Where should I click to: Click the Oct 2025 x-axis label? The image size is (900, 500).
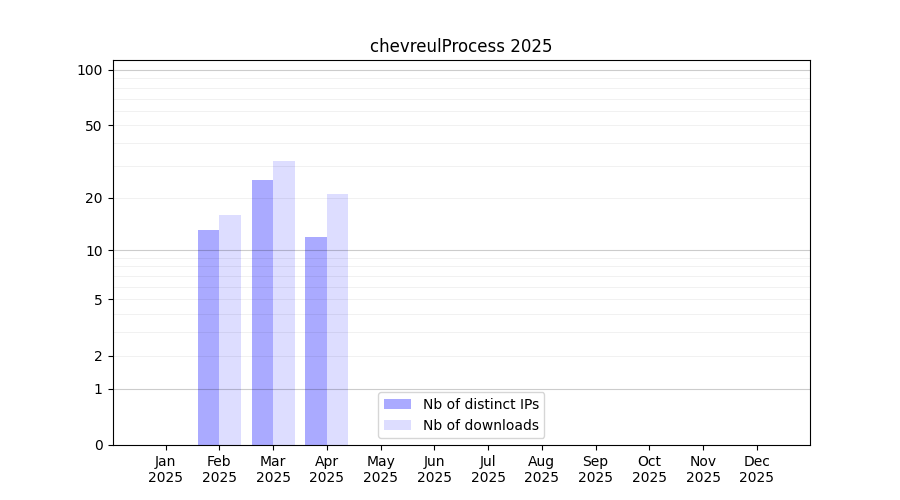pyautogui.click(x=649, y=469)
